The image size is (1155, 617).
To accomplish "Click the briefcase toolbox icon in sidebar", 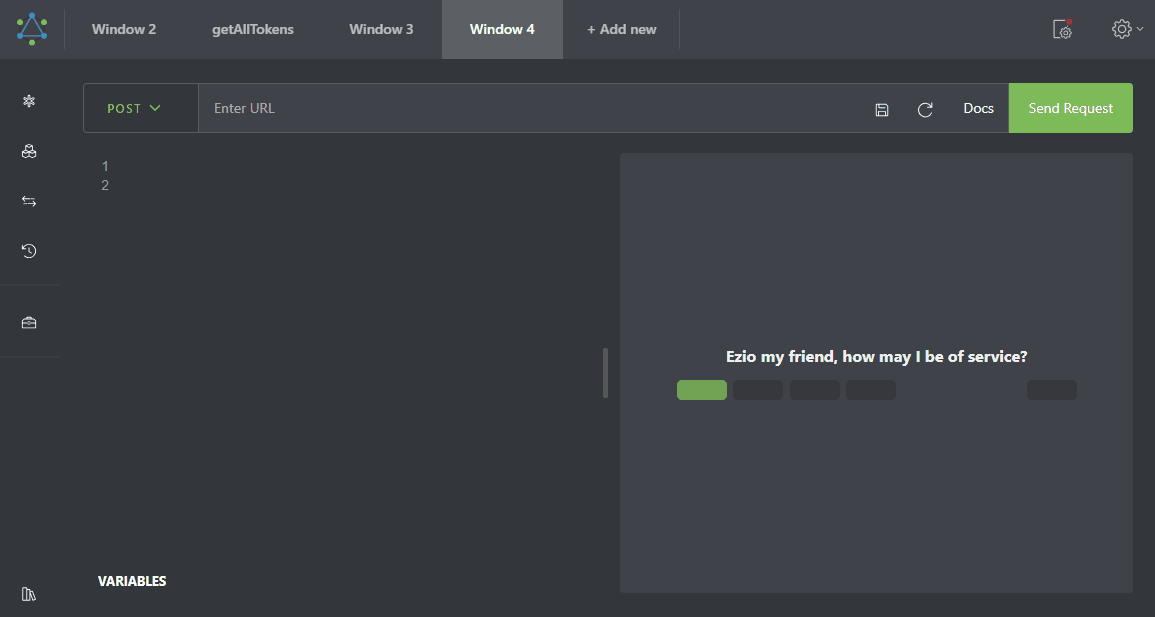I will pos(29,322).
